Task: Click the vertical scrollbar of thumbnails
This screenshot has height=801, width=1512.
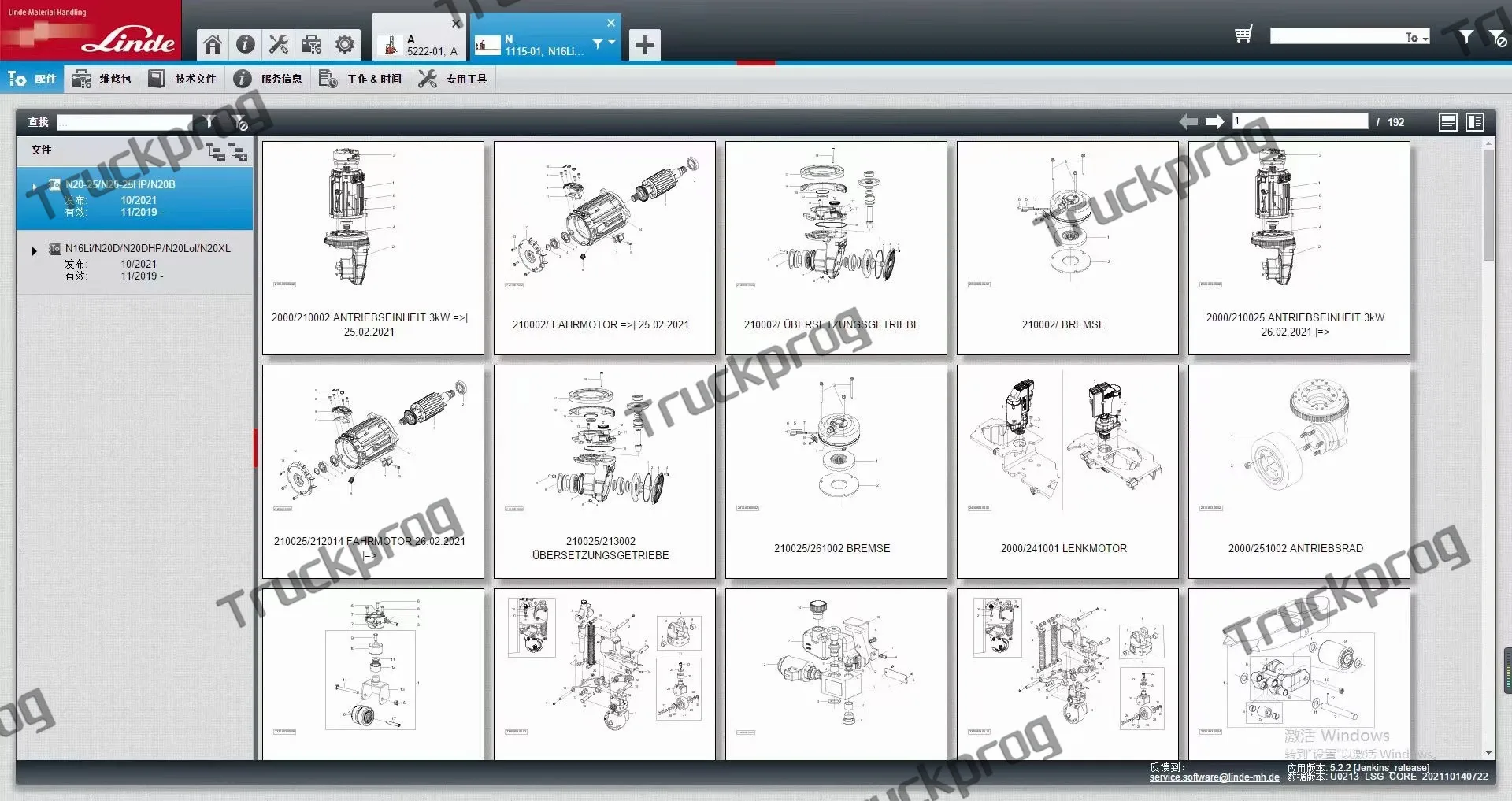Action: (x=1488, y=205)
